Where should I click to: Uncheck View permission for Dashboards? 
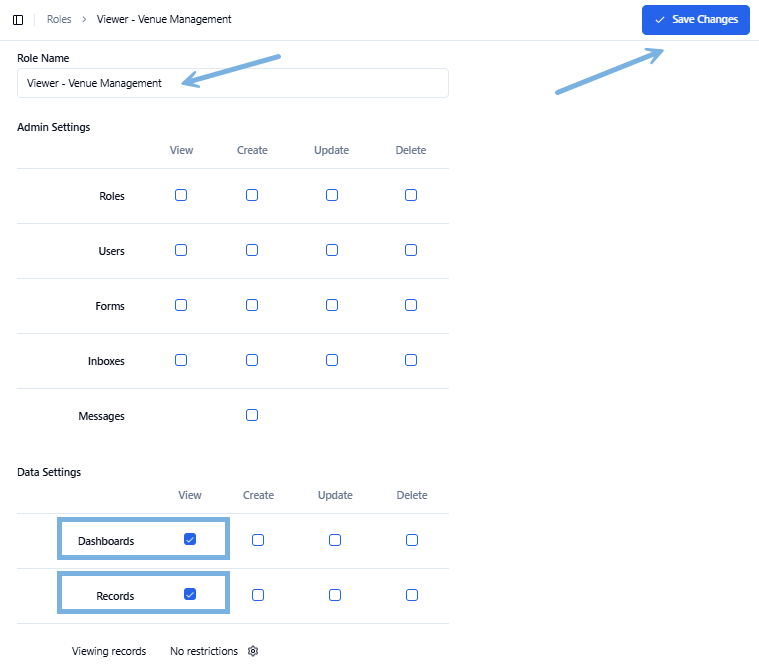190,539
